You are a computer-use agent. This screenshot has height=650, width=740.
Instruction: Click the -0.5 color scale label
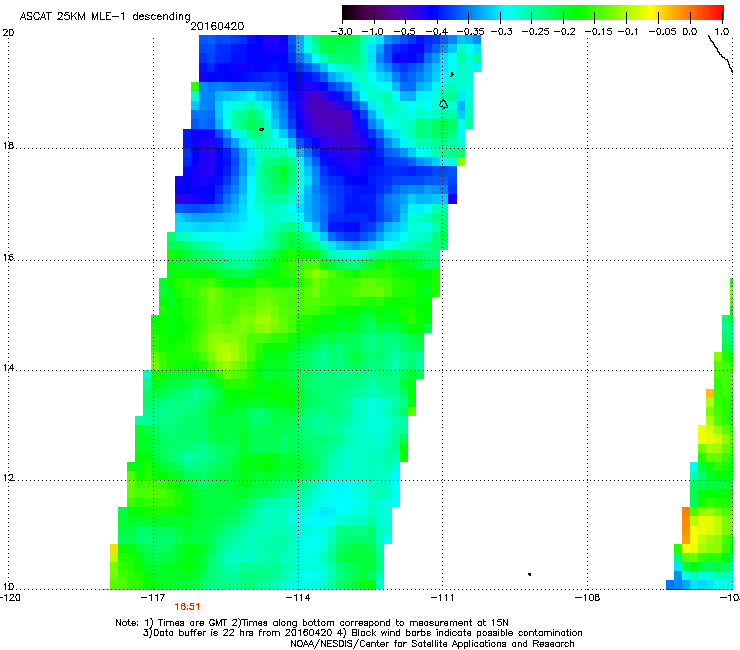click(x=404, y=32)
